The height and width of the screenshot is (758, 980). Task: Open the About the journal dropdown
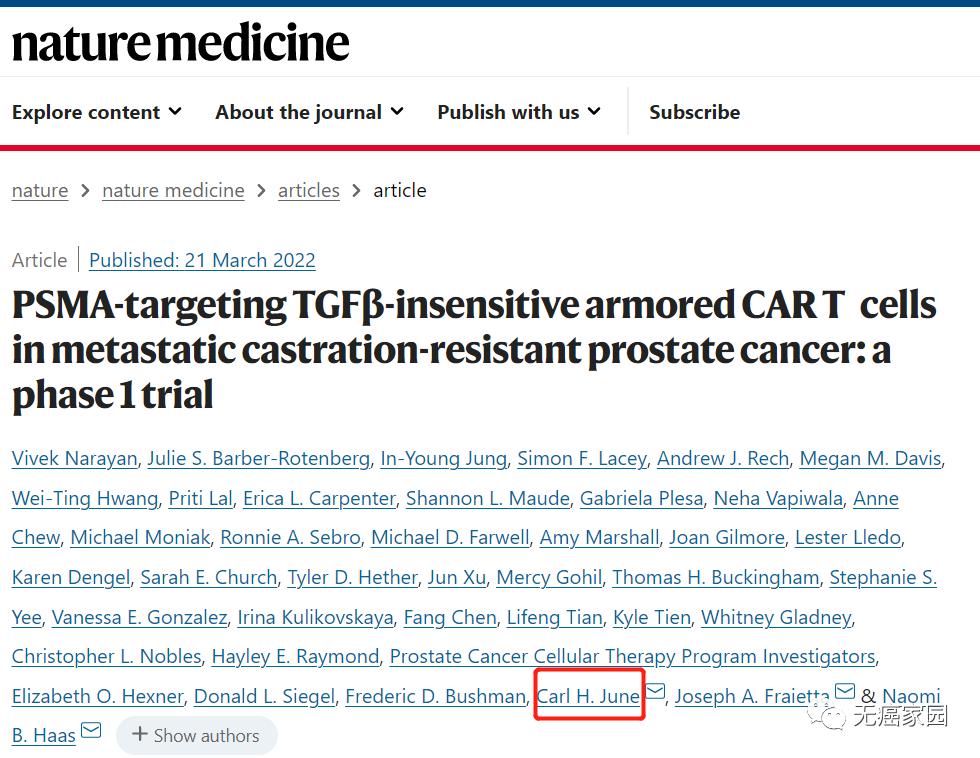[309, 112]
